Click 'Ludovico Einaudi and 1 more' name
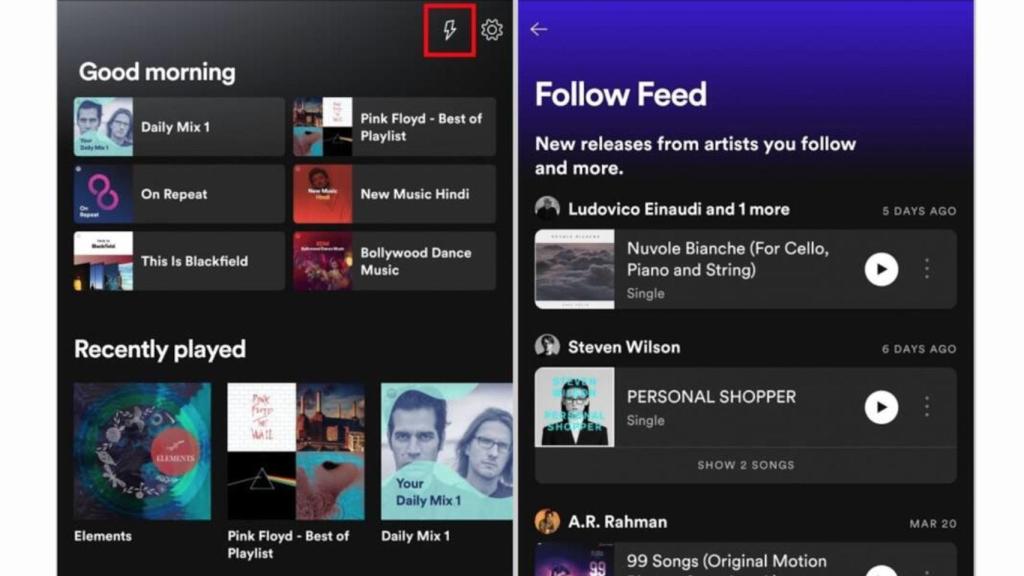This screenshot has height=576, width=1024. 679,209
